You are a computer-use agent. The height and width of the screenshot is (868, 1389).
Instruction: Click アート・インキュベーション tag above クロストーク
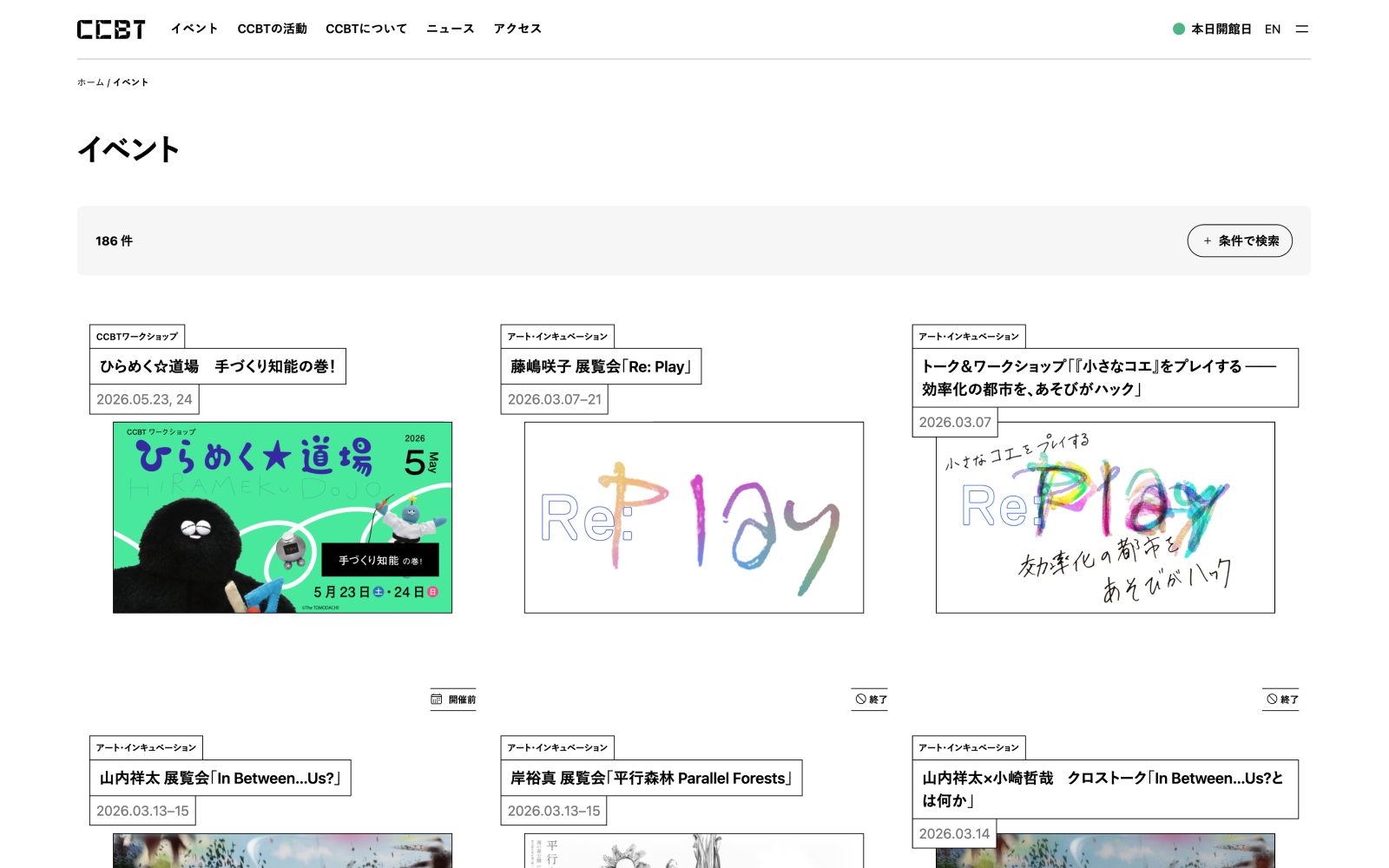969,747
